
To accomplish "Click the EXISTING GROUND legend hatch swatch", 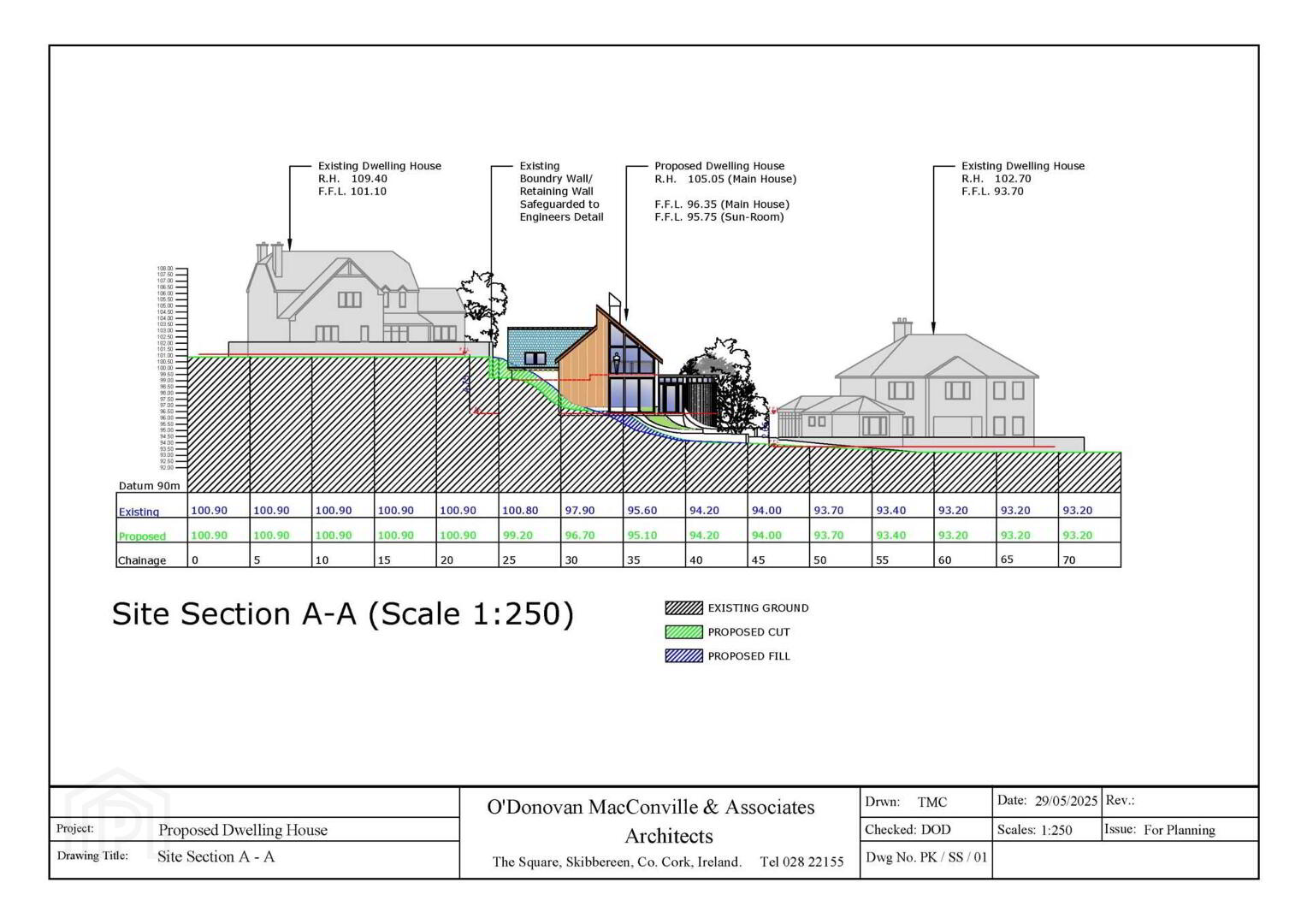I will click(x=683, y=608).
